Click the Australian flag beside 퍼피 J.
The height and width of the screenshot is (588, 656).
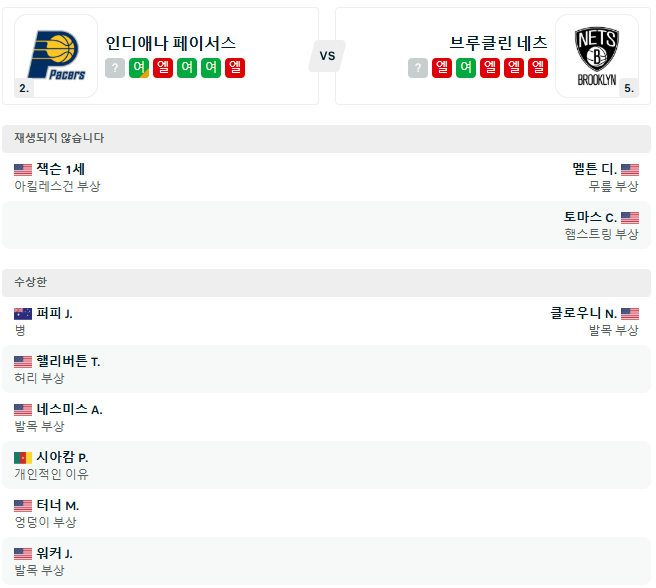[23, 314]
